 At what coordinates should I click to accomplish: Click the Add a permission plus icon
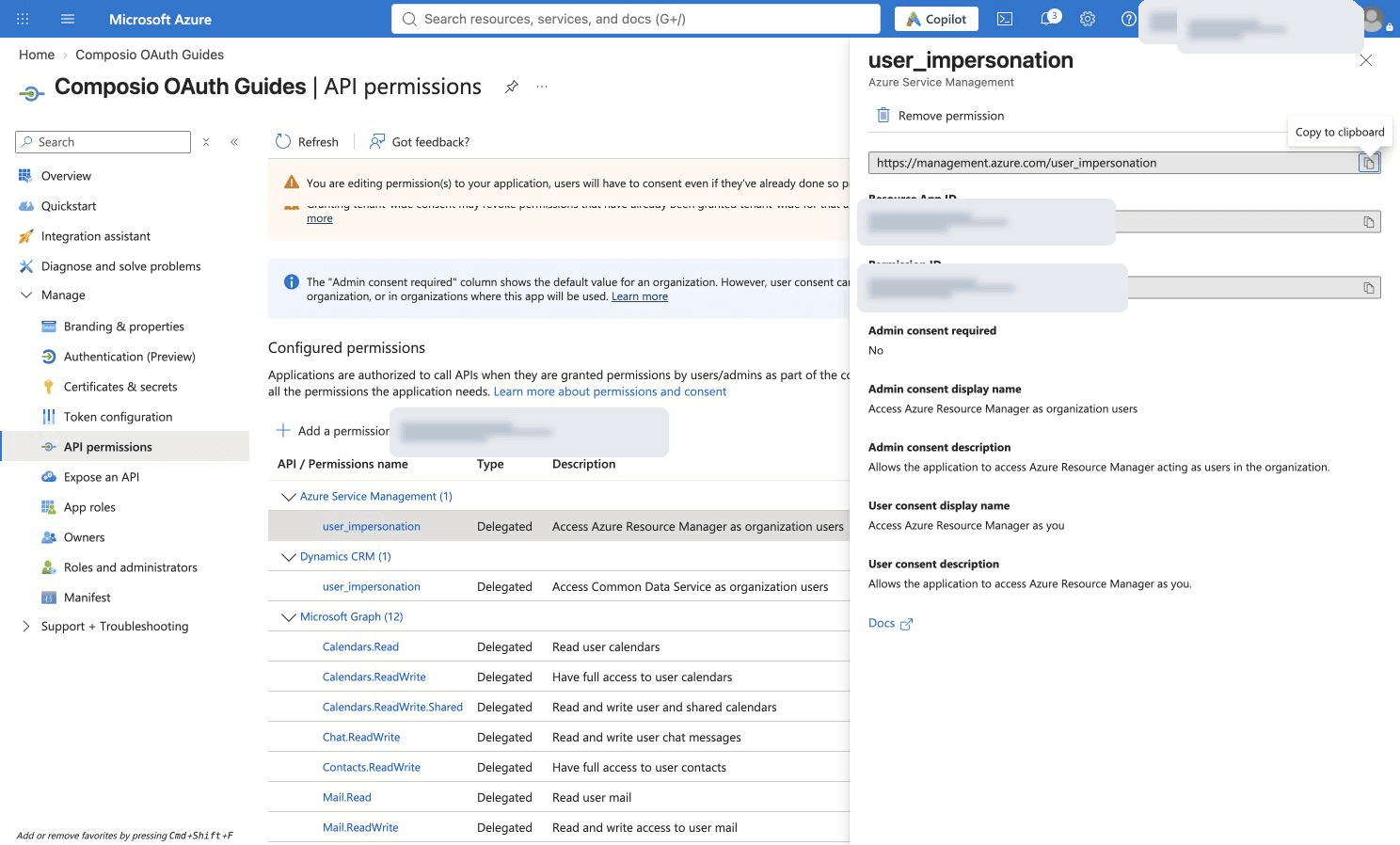282,430
